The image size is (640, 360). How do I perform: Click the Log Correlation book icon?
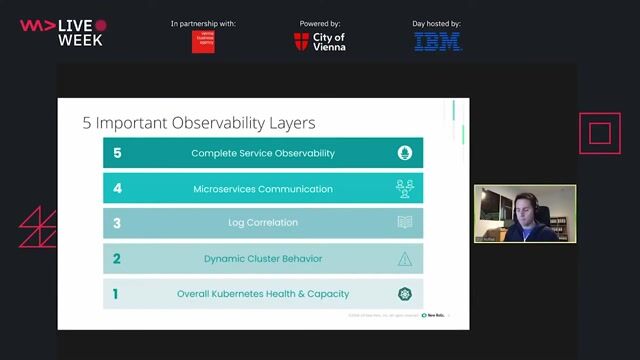pyautogui.click(x=405, y=222)
